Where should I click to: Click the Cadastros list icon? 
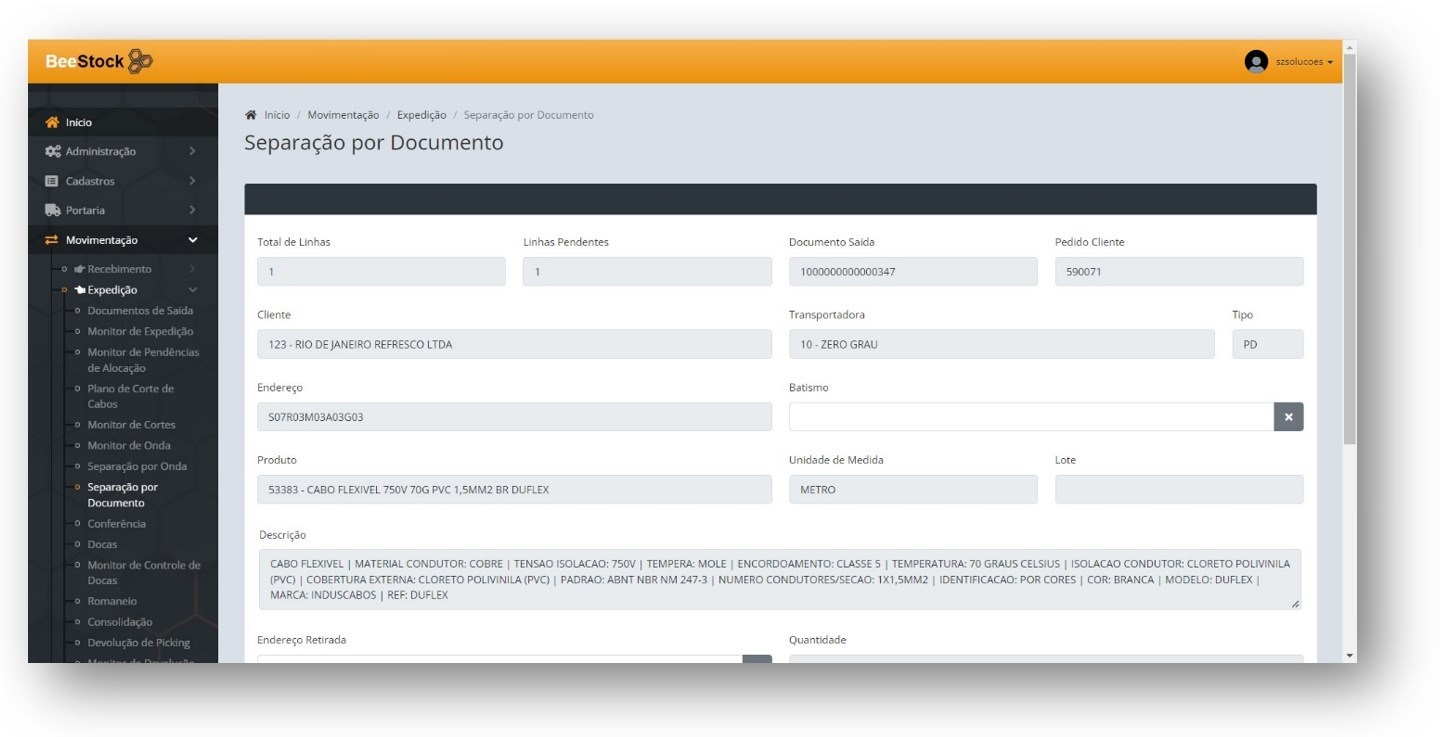[52, 181]
